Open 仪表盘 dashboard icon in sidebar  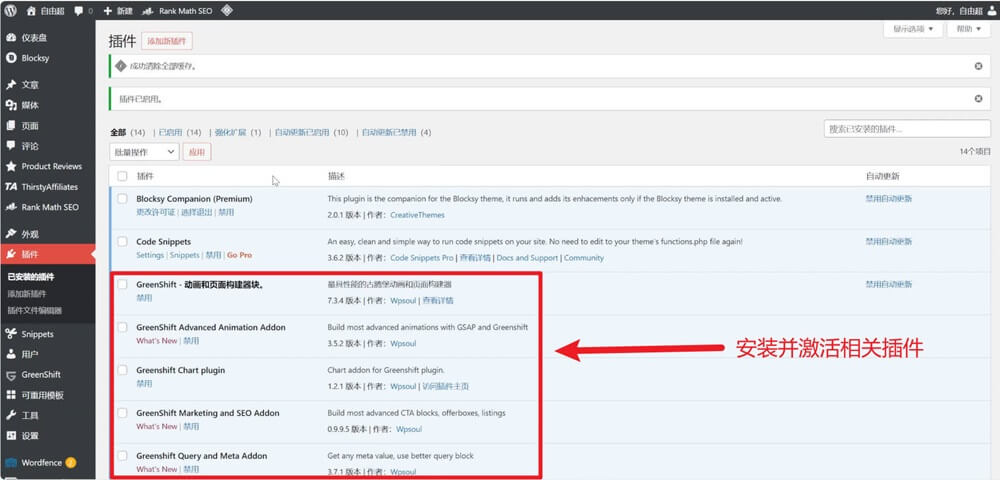click(11, 38)
